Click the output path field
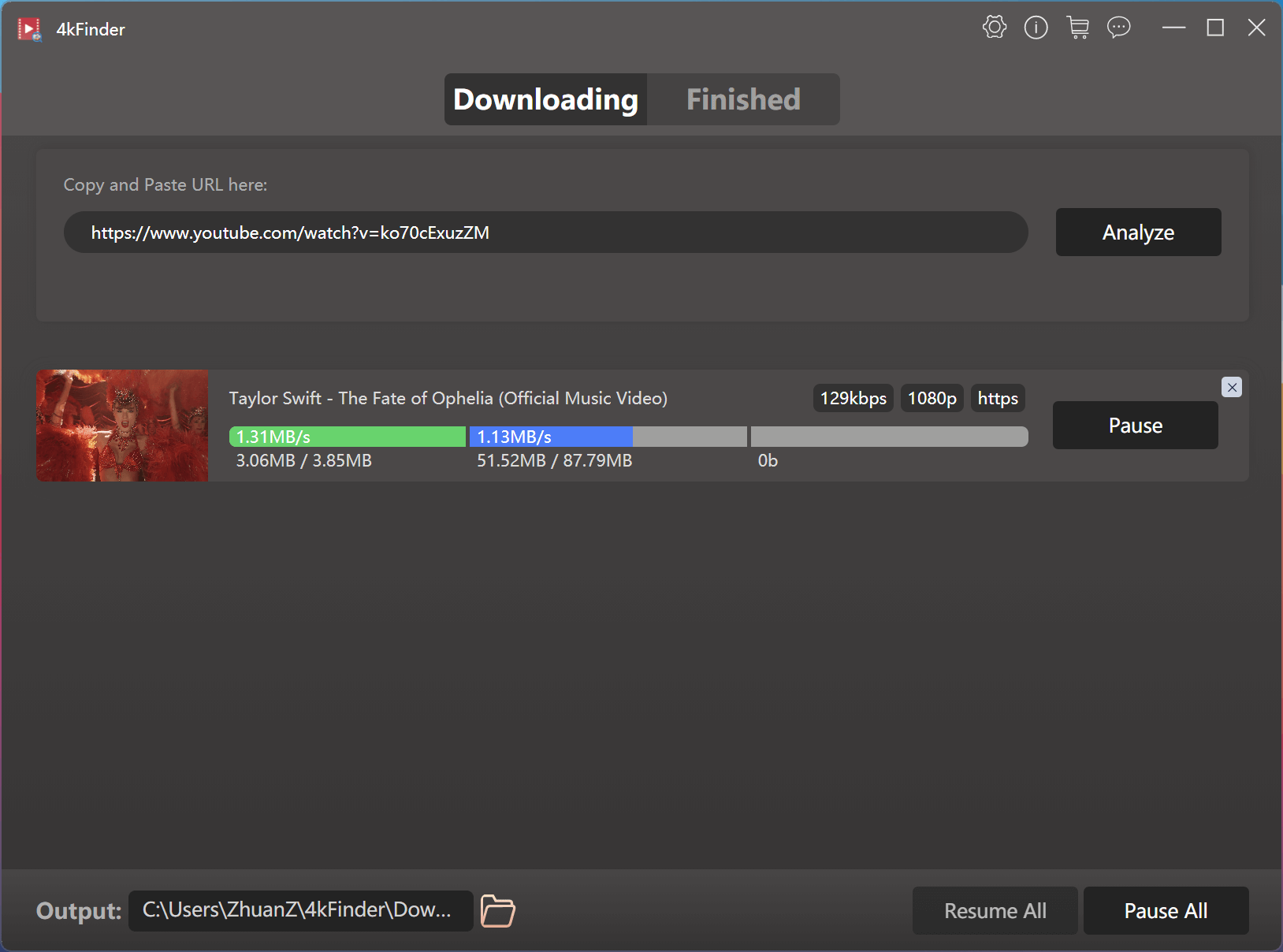1283x952 pixels. (300, 911)
